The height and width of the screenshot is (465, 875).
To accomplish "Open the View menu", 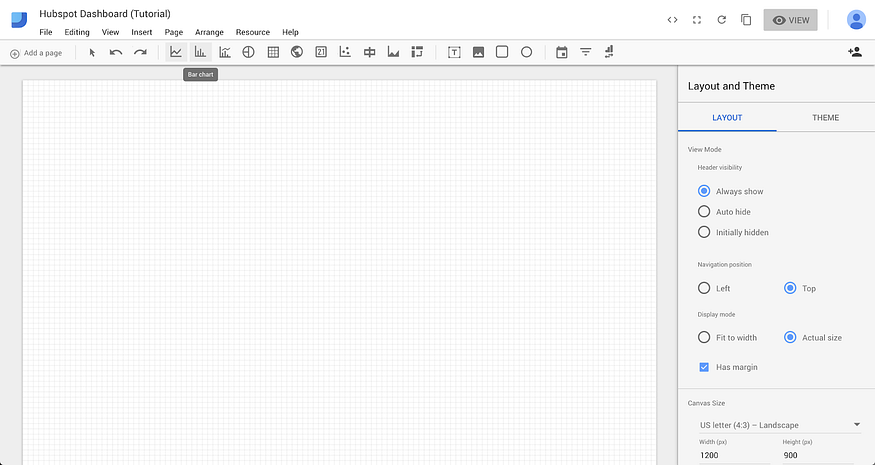I will [110, 32].
